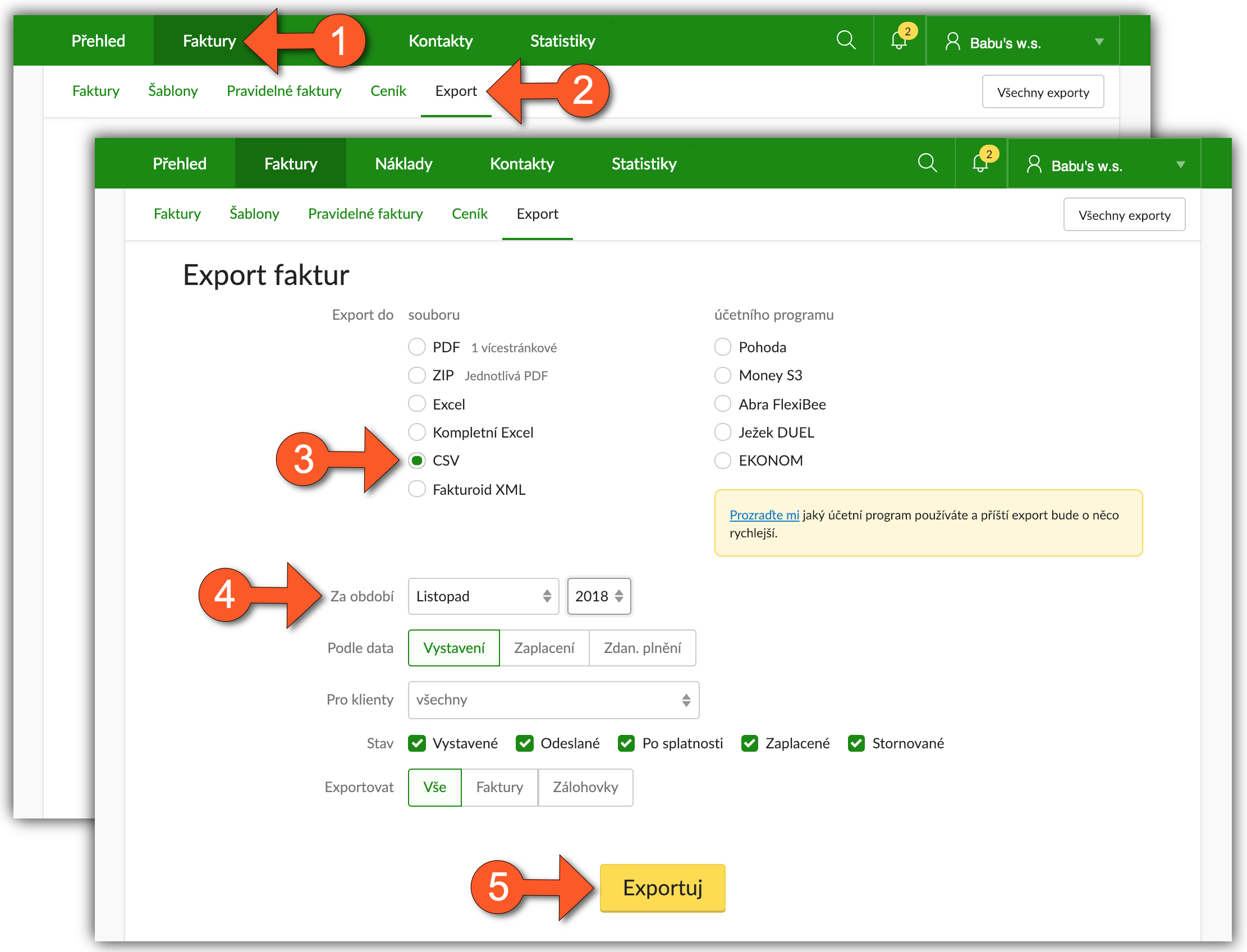This screenshot has width=1247, height=952.
Task: Select Fakturoid XML export format
Action: pyautogui.click(x=416, y=489)
